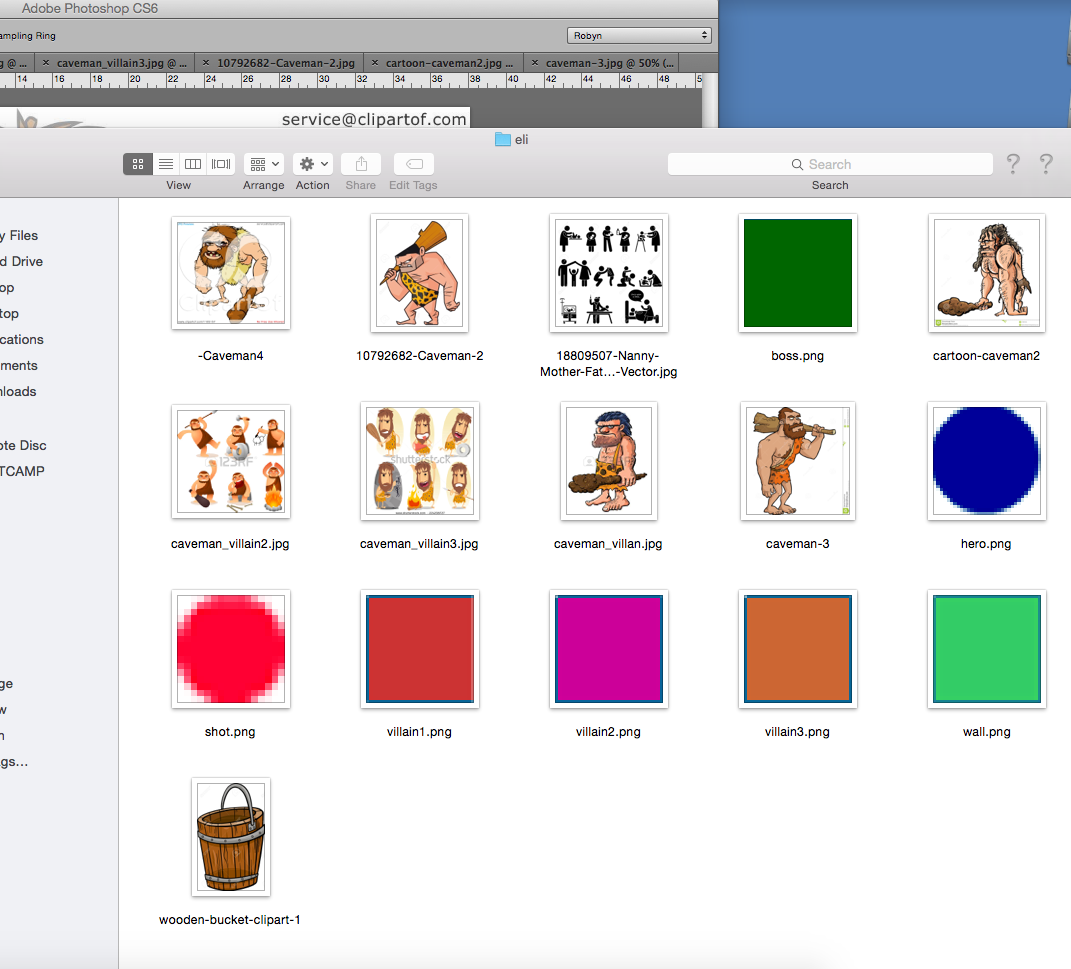Select the boss.png dark green thumbnail
This screenshot has width=1071, height=969.
click(x=797, y=273)
